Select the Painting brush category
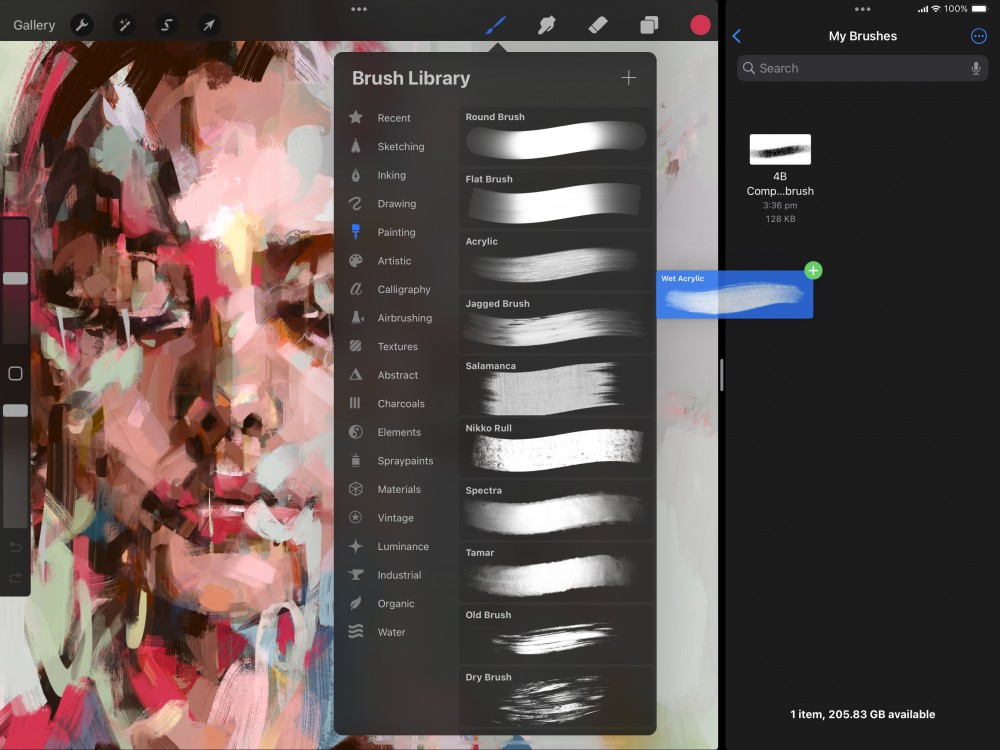This screenshot has width=1000, height=750. click(x=396, y=232)
